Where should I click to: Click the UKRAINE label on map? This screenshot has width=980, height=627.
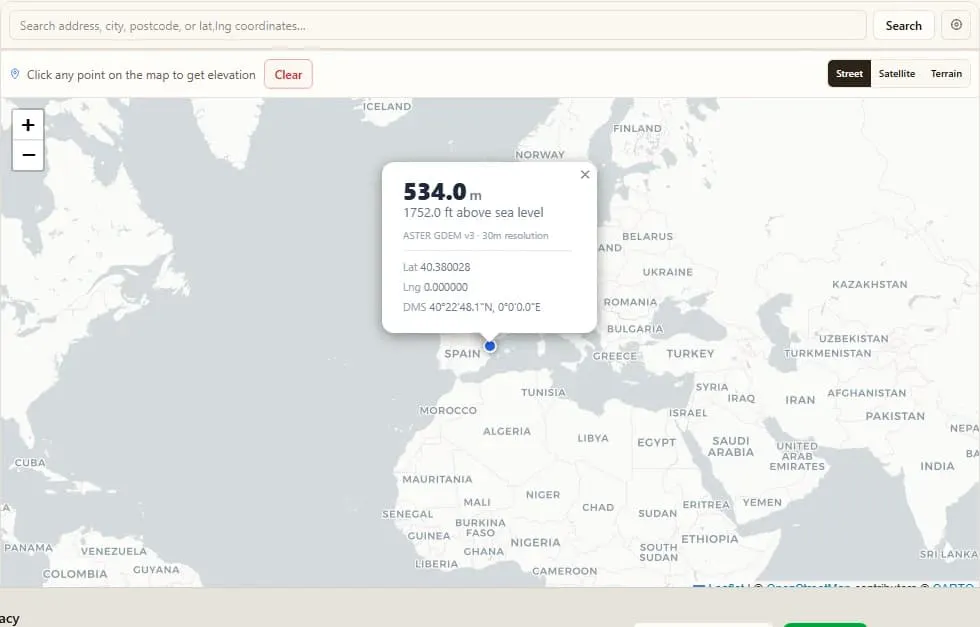click(668, 273)
